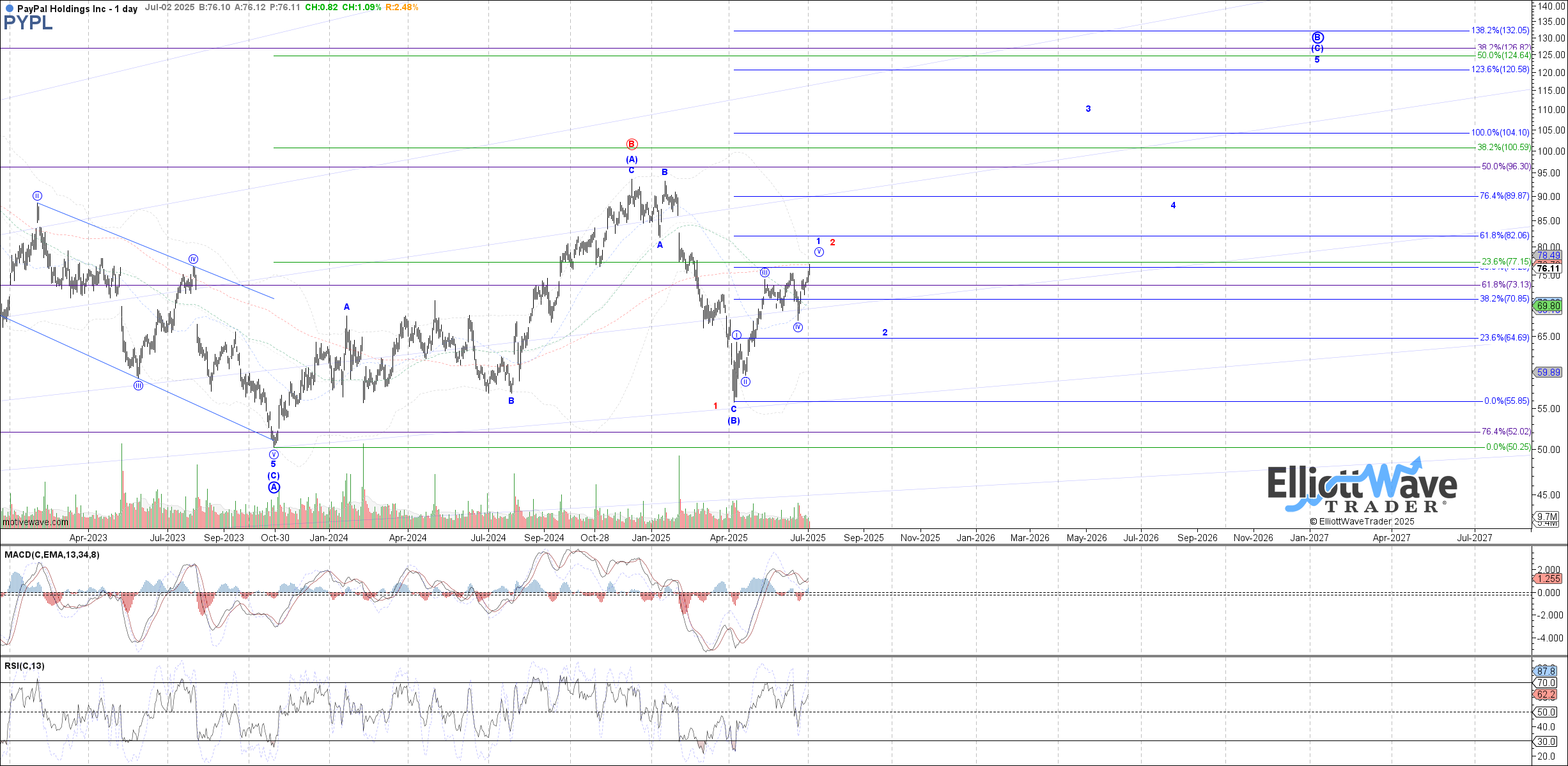Click the green 69.80 price axis tag
This screenshot has height=766, width=1568.
tap(1548, 306)
